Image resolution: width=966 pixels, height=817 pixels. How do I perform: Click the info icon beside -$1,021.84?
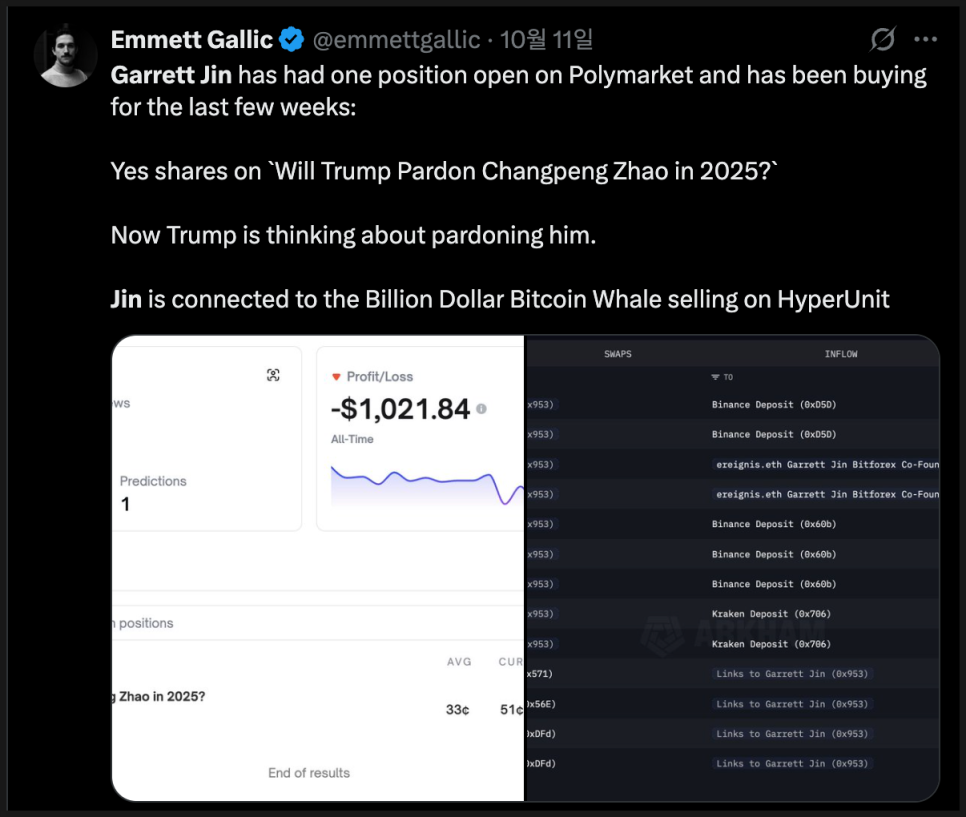pos(481,409)
